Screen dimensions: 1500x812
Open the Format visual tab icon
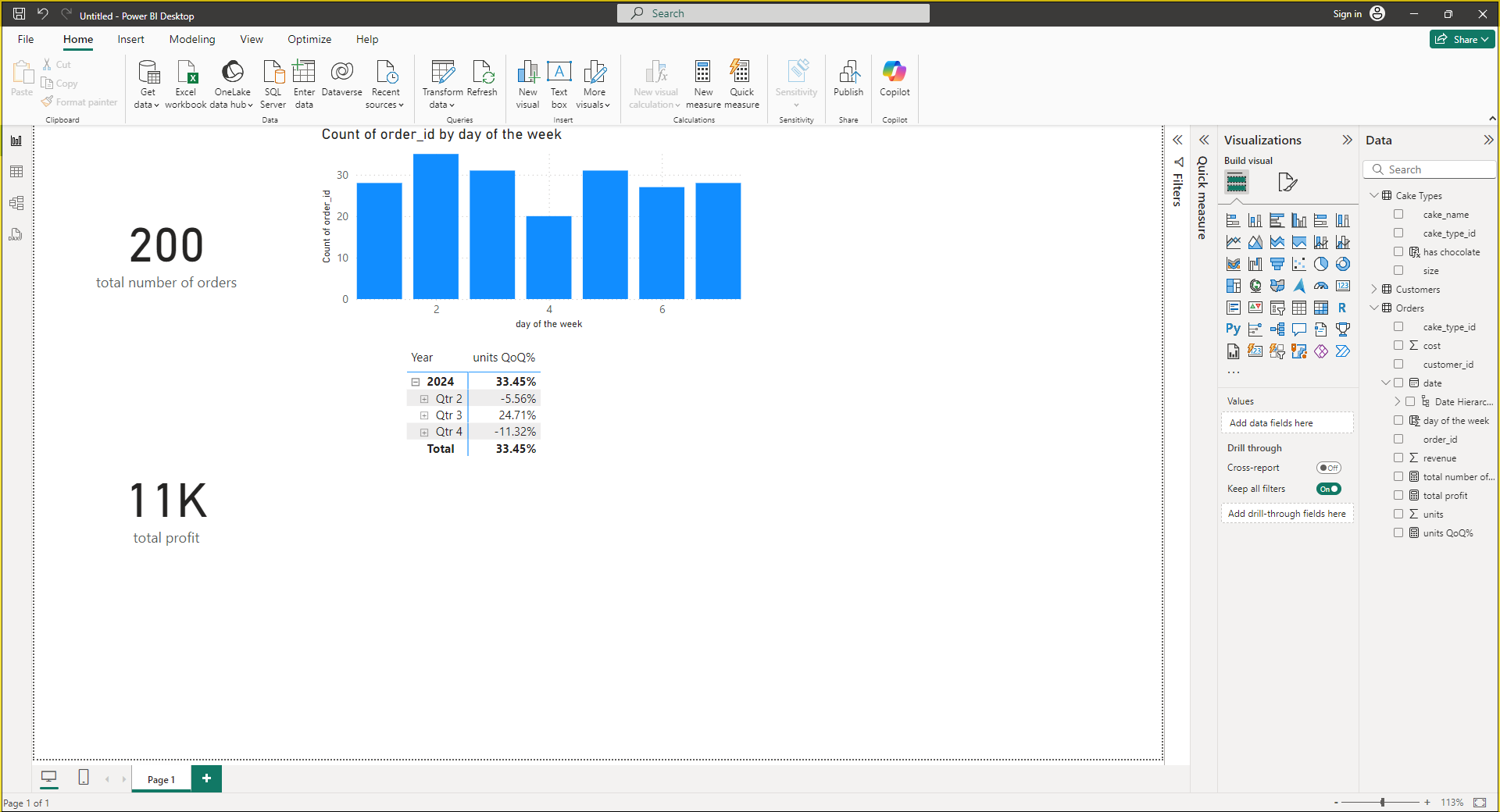1287,183
